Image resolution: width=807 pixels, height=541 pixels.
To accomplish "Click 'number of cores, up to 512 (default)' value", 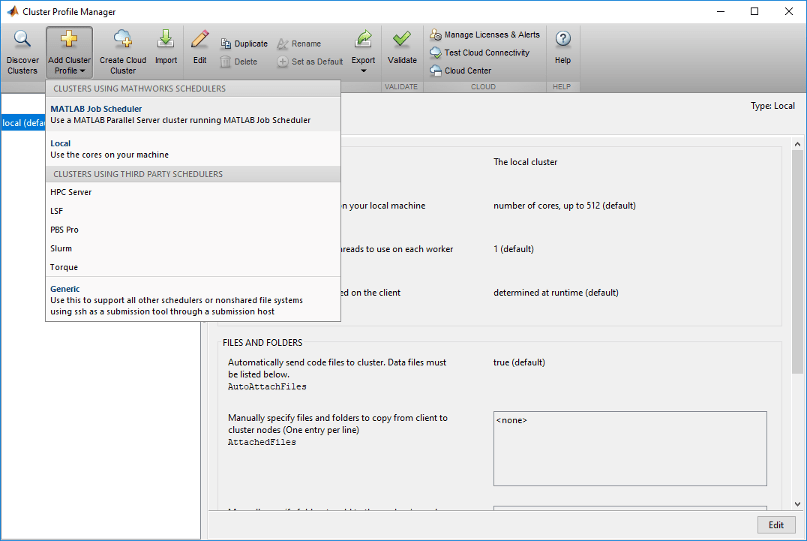I will [x=564, y=205].
